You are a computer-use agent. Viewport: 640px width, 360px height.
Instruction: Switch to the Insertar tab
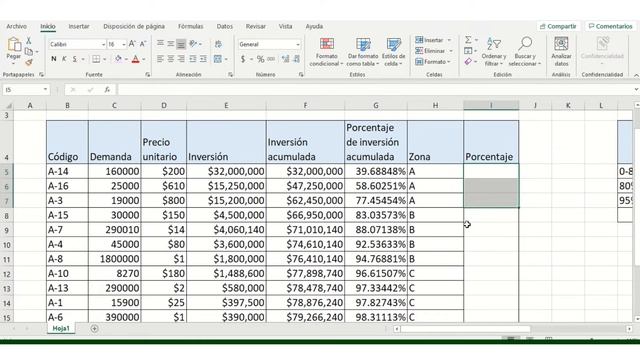tap(79, 26)
